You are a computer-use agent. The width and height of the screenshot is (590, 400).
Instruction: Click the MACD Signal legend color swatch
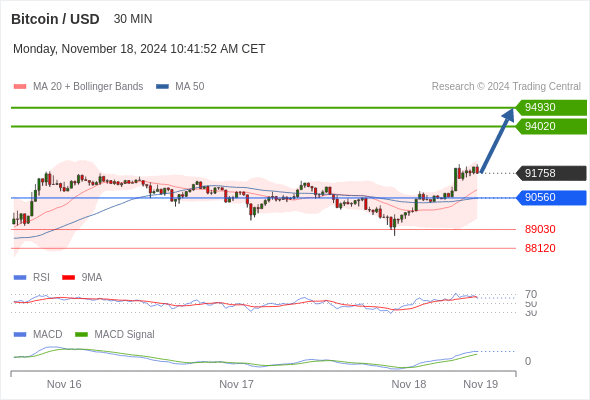click(81, 335)
